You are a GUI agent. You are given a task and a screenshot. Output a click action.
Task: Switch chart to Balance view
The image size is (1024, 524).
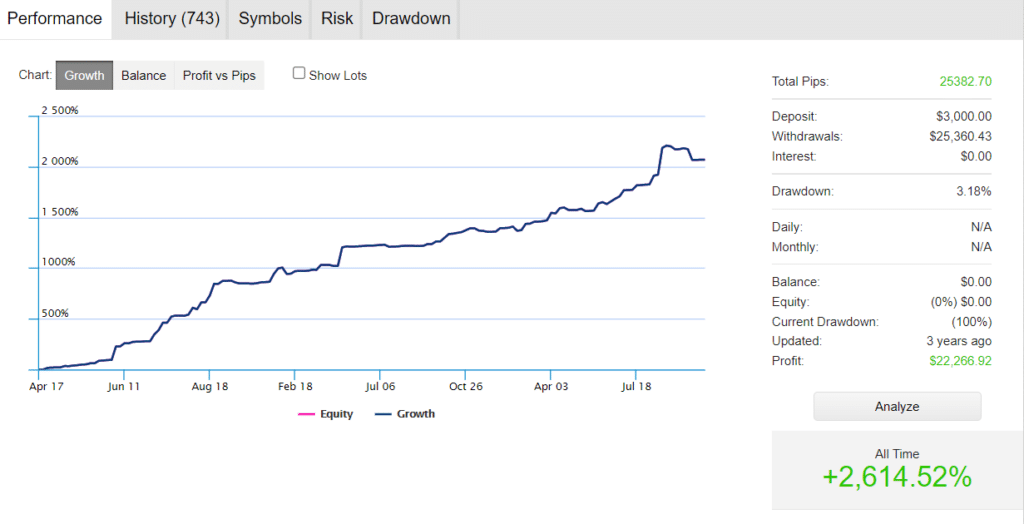click(143, 75)
